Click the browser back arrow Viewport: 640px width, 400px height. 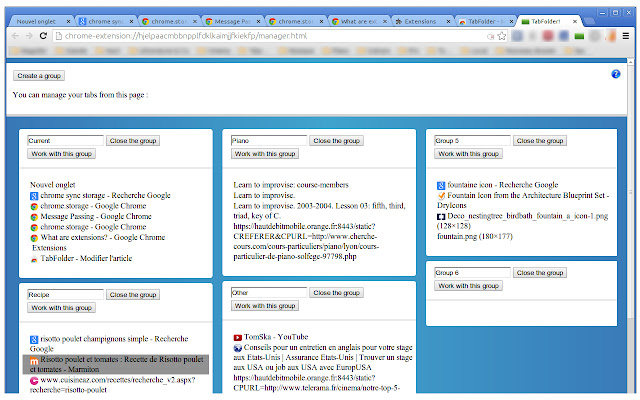(x=16, y=36)
